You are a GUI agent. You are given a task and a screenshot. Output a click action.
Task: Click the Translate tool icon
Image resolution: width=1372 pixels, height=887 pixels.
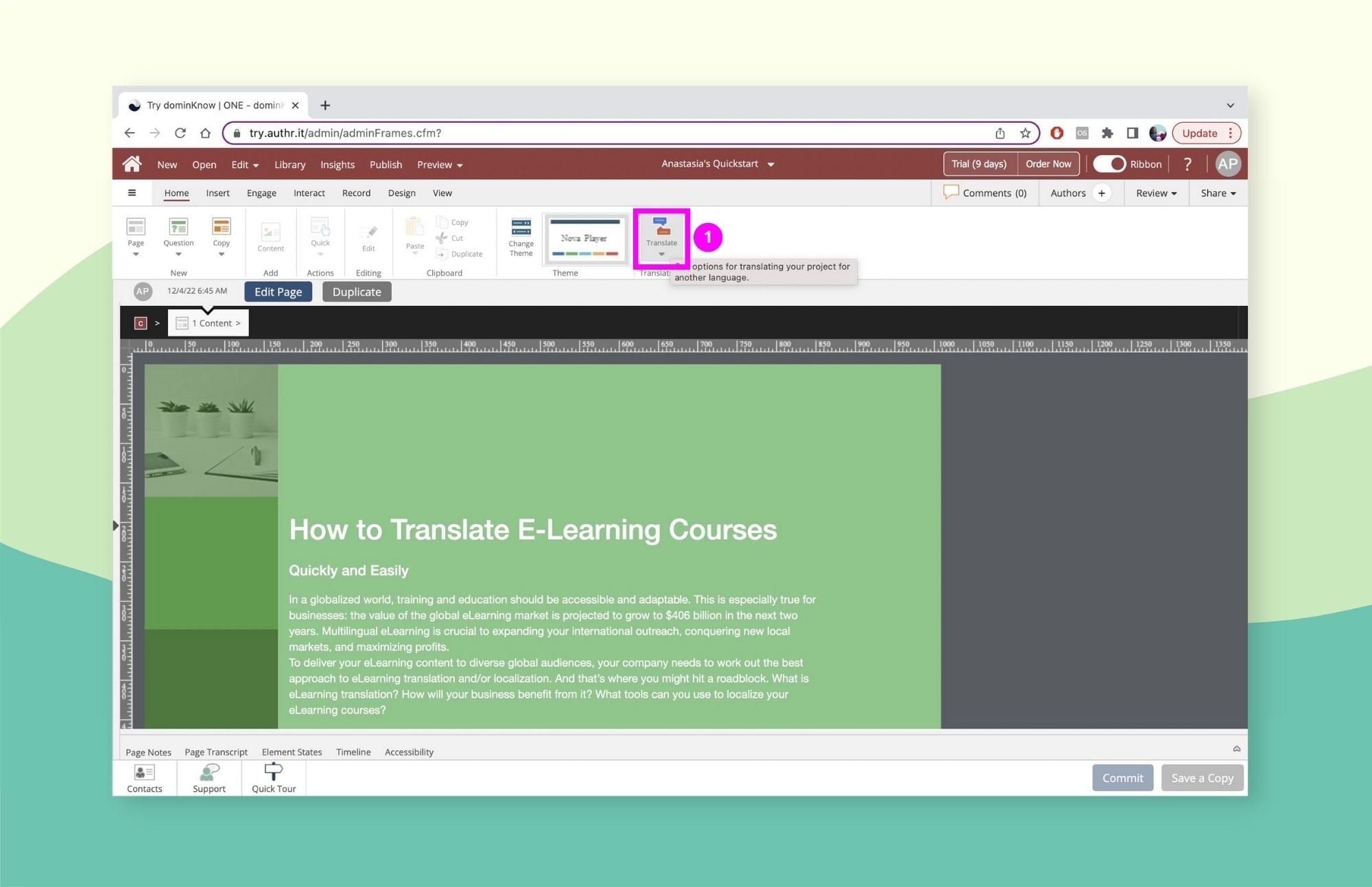coord(660,235)
